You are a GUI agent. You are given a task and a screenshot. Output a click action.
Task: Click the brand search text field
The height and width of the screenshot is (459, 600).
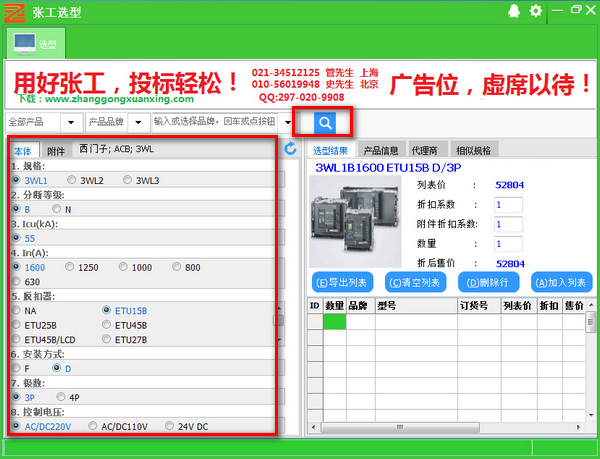217,122
